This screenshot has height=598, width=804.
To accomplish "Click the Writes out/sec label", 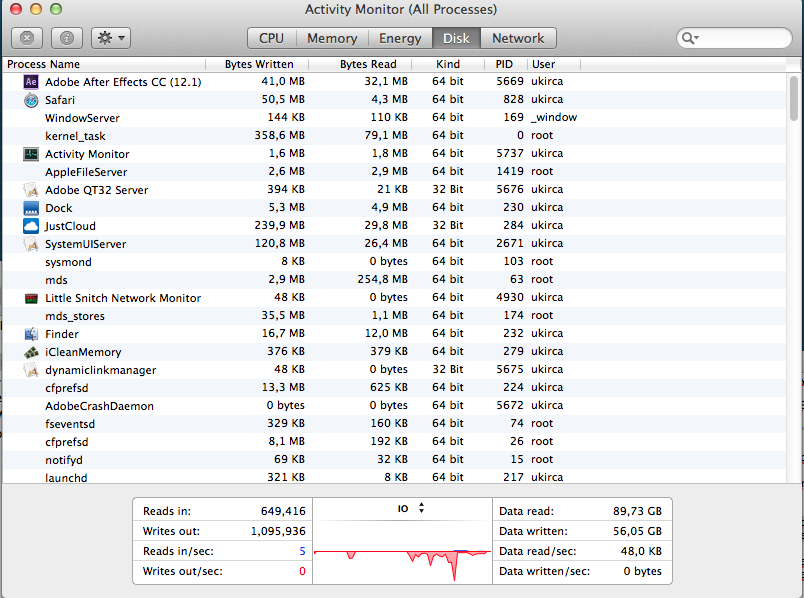I will (183, 571).
